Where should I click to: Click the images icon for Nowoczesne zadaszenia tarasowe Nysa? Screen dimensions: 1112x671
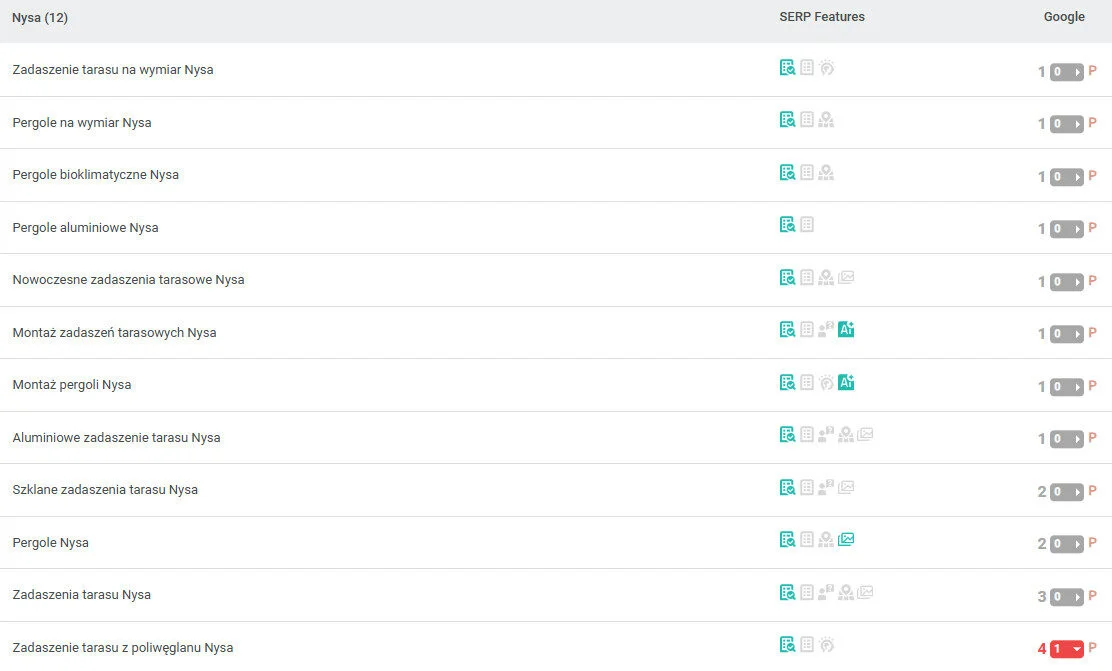click(x=846, y=278)
